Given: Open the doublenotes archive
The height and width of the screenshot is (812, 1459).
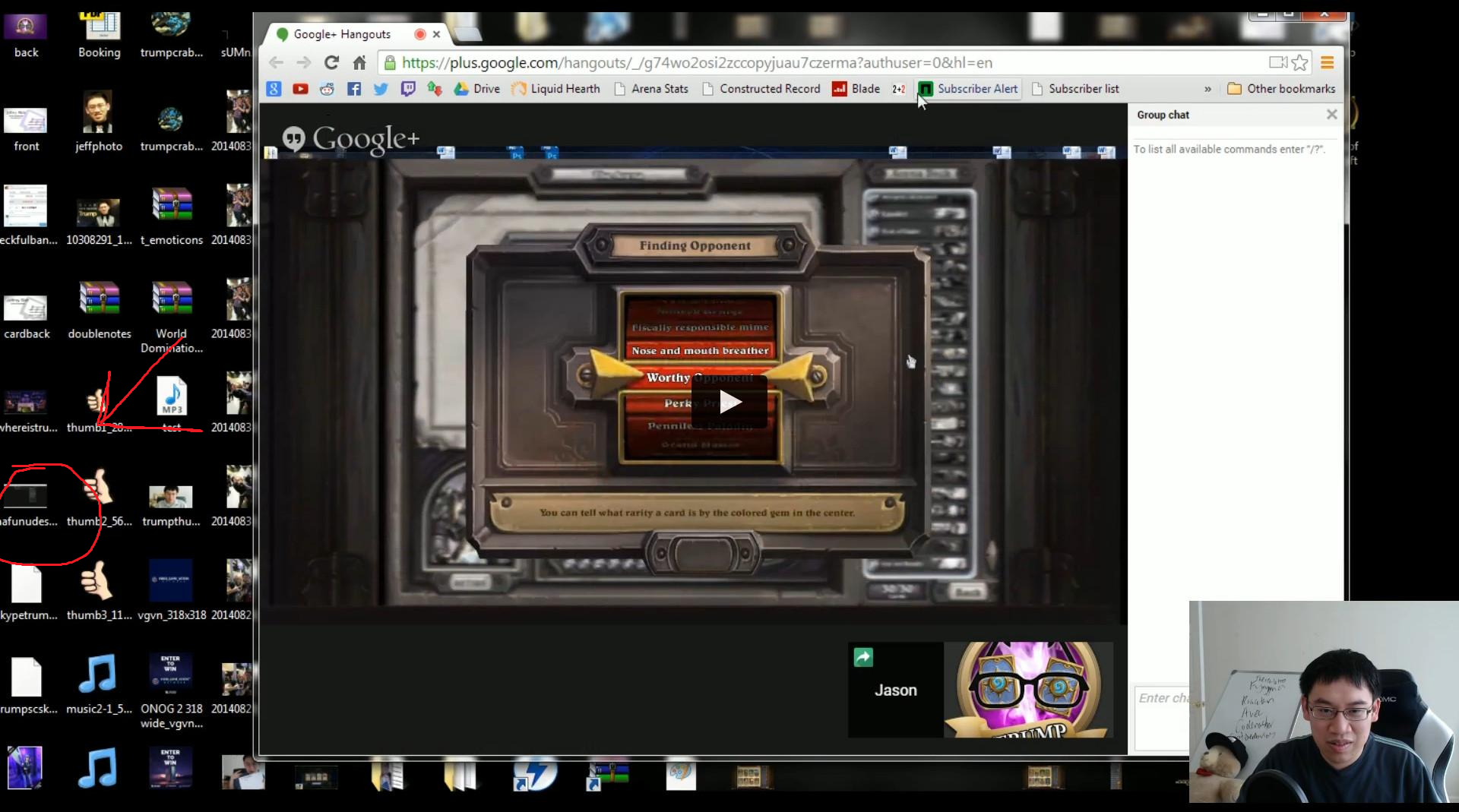Looking at the screenshot, I should (x=100, y=310).
